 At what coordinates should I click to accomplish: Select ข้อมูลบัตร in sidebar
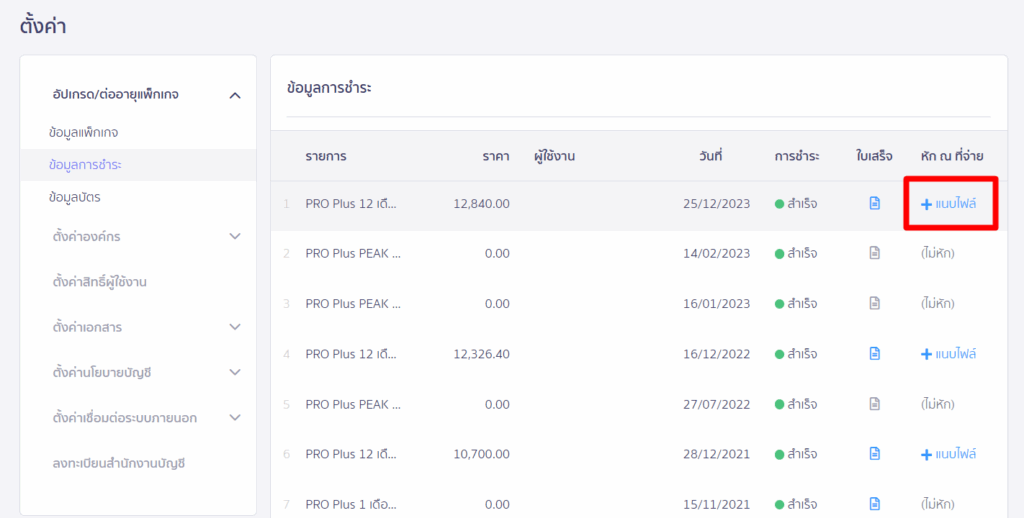[74, 196]
